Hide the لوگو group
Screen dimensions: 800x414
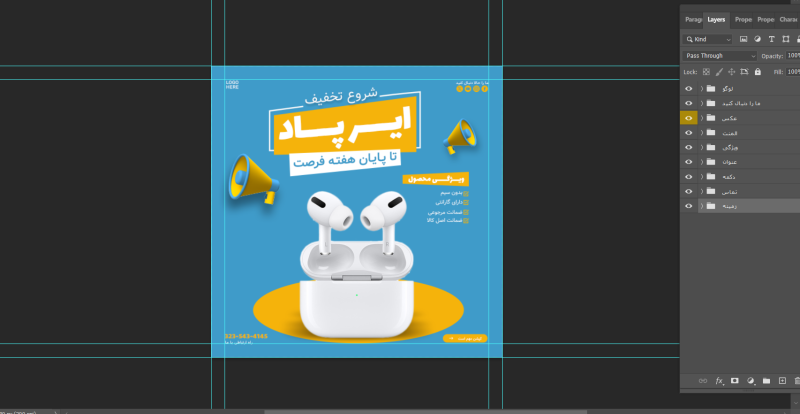pos(689,89)
